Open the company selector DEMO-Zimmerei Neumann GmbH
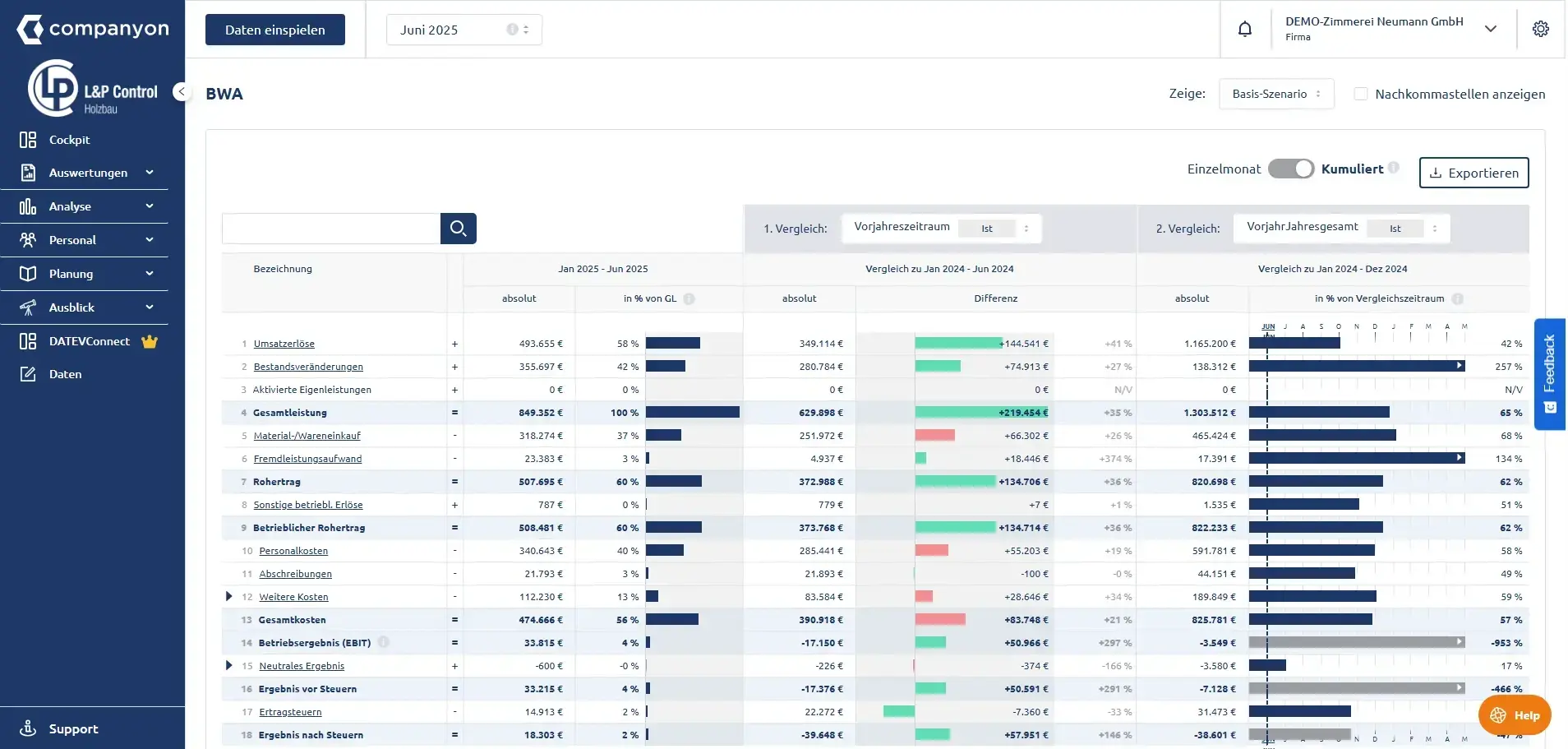This screenshot has width=1568, height=749. [x=1390, y=29]
